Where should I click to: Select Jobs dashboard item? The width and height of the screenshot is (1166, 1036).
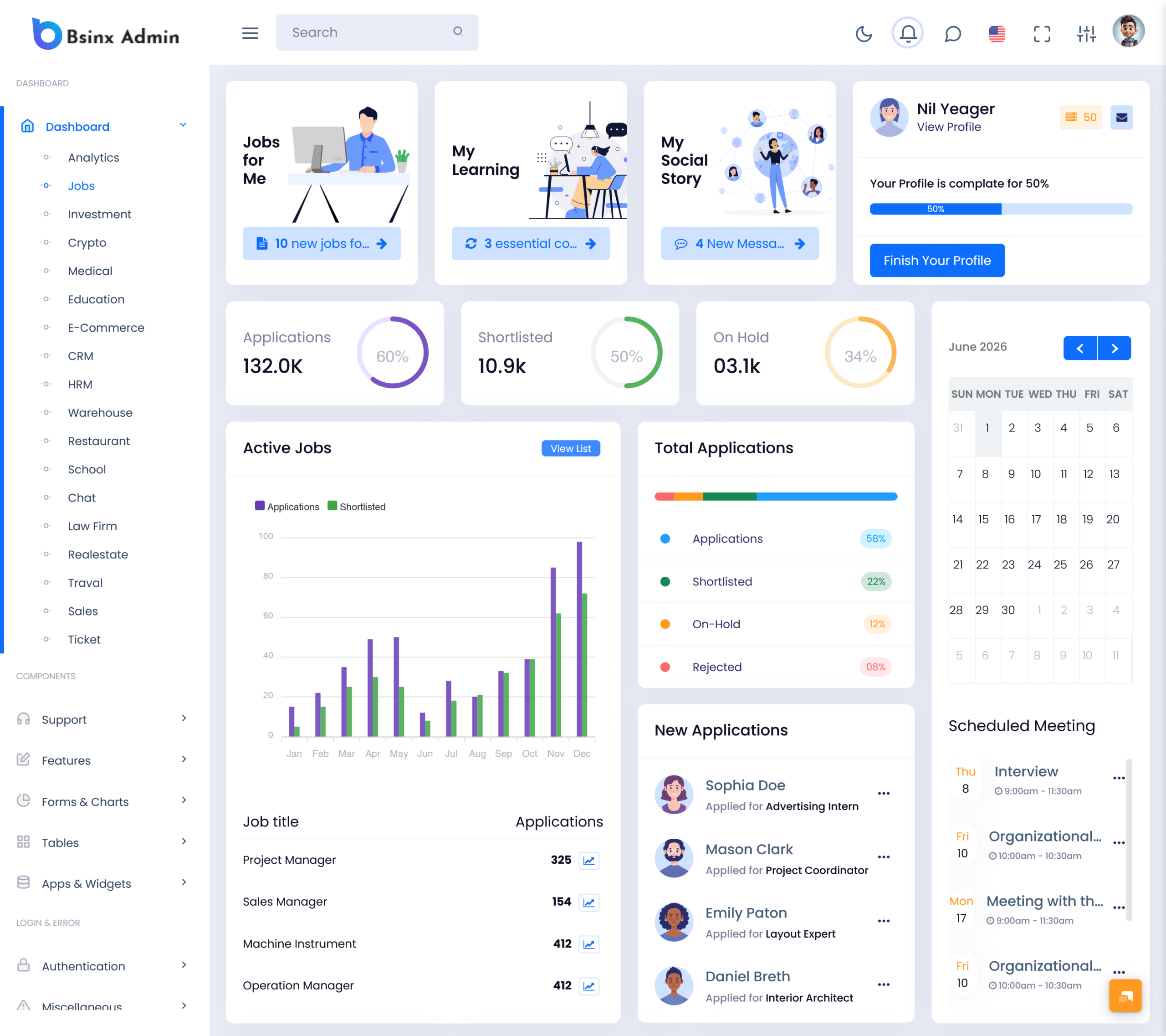(x=81, y=186)
